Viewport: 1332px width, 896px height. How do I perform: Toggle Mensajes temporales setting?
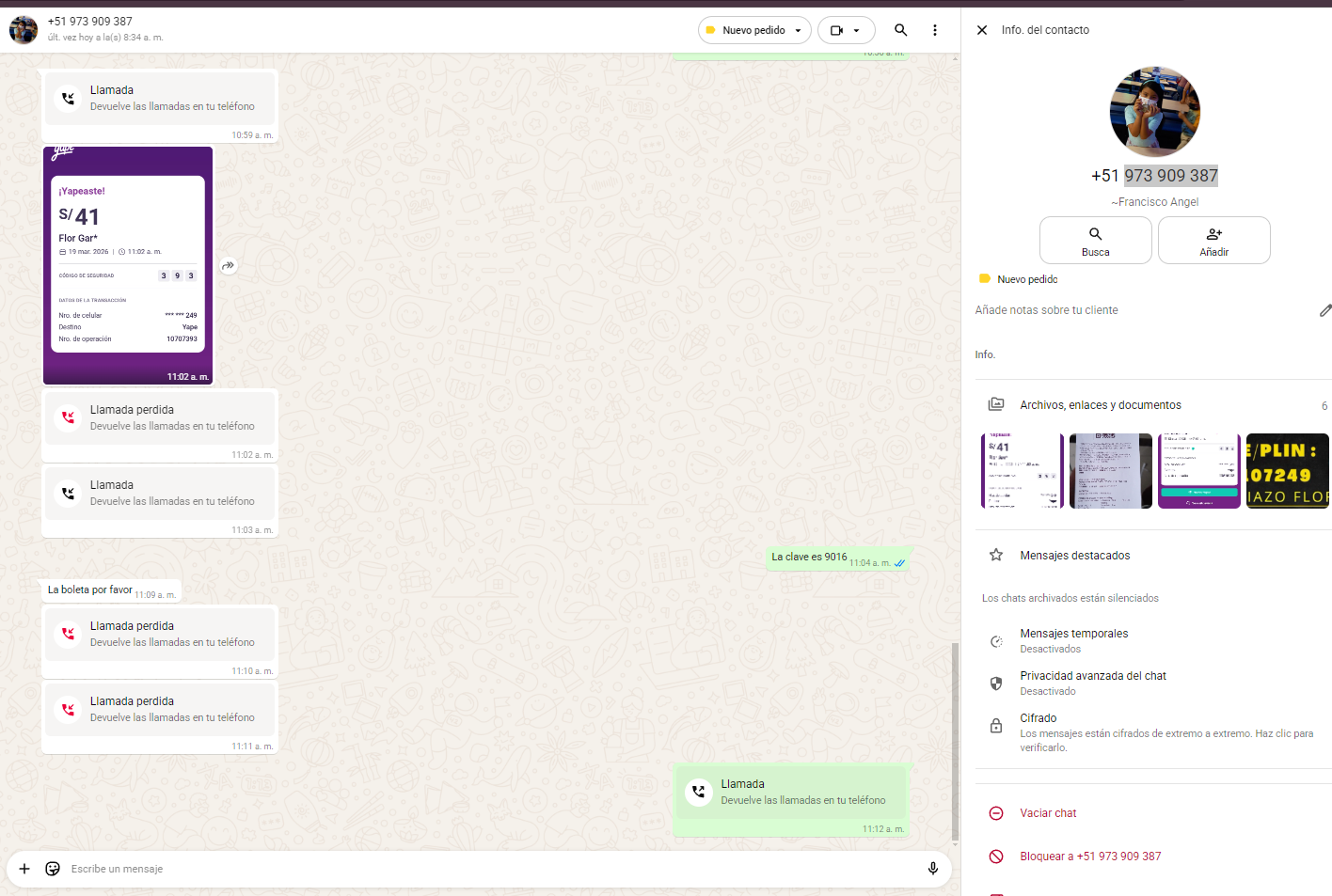[1073, 640]
